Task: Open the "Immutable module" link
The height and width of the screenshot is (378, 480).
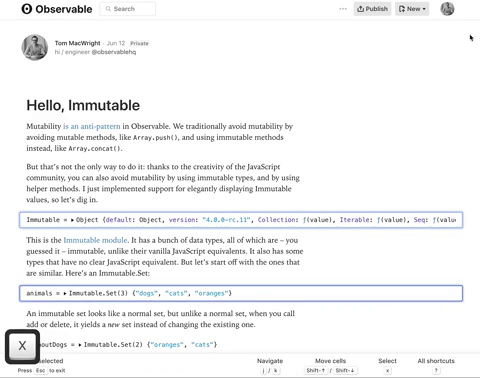Action: tap(95, 240)
